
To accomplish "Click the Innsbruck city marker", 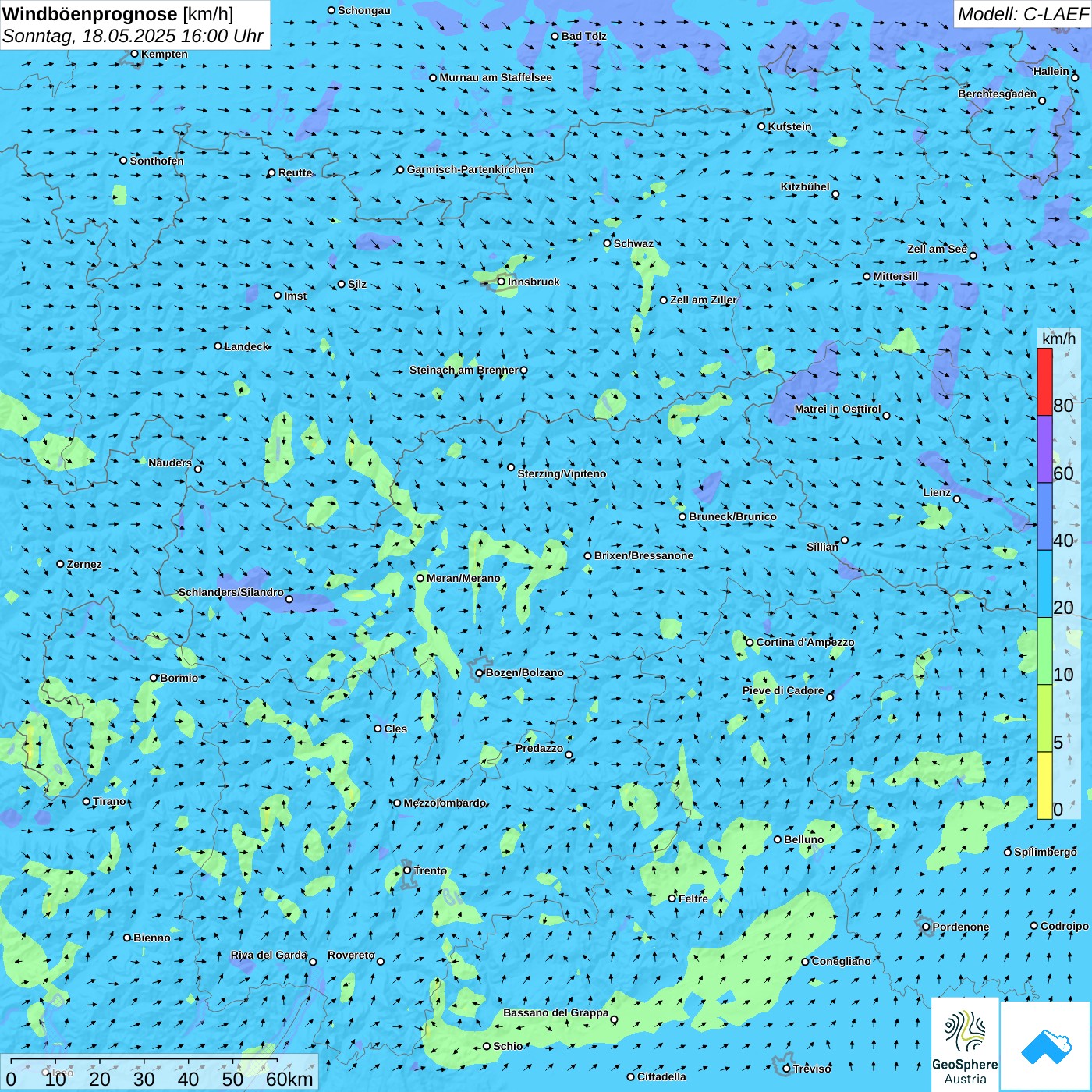I will coord(501,282).
